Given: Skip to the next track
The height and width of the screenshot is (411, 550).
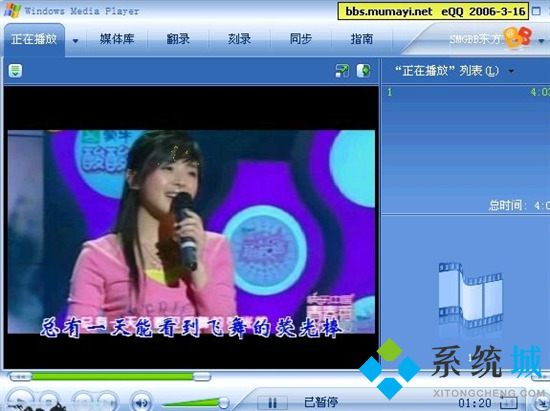Looking at the screenshot, I should (x=108, y=402).
